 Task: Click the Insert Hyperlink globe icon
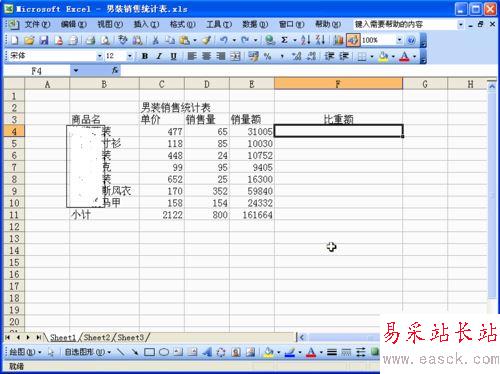click(270, 40)
